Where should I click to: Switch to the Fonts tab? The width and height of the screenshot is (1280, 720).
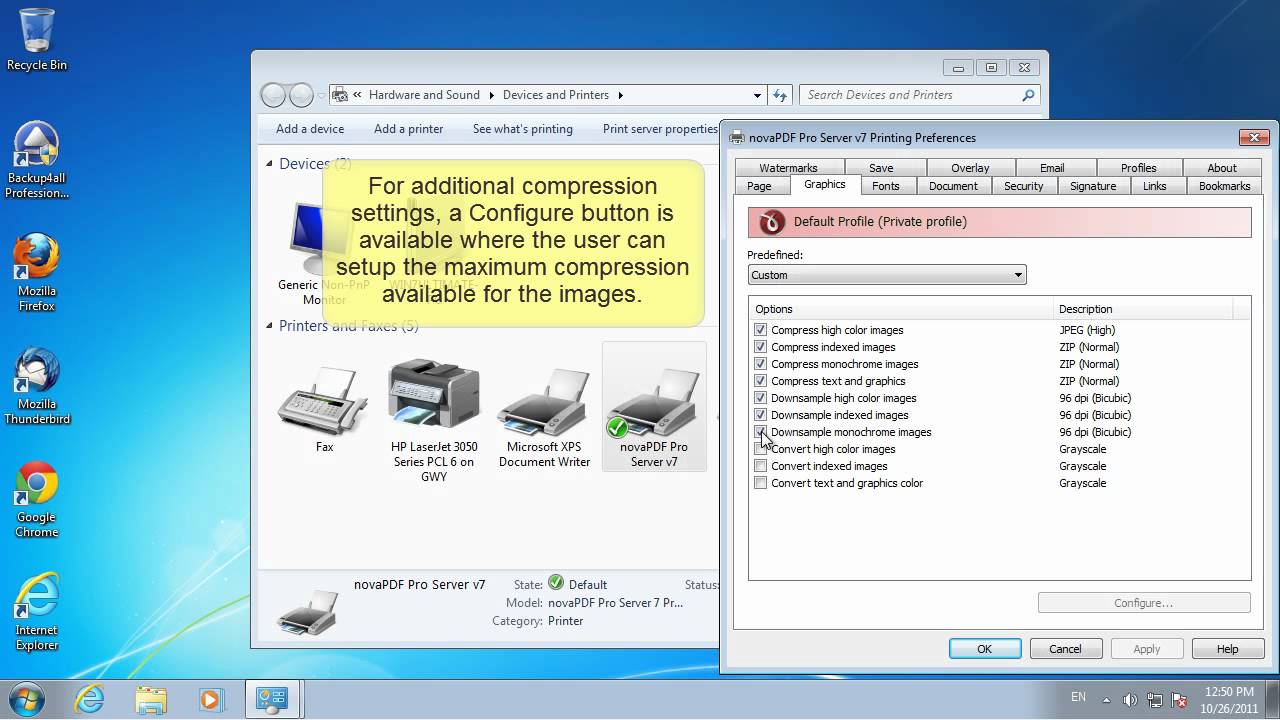(x=886, y=186)
